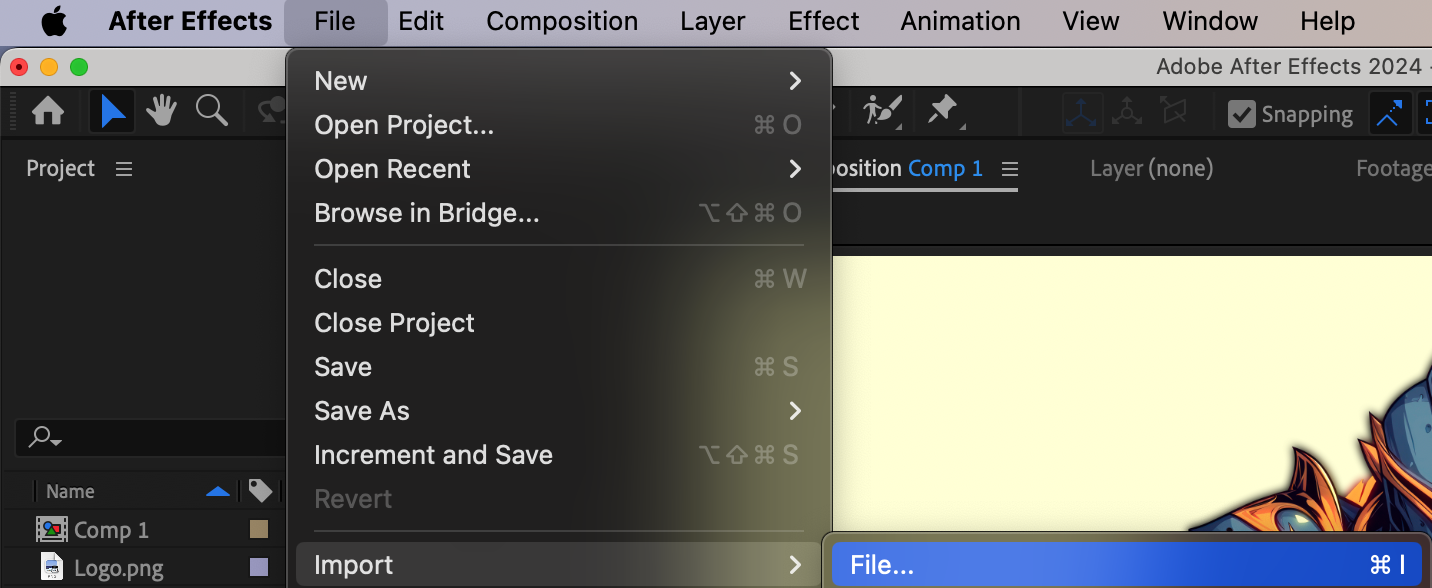This screenshot has width=1432, height=588.
Task: Open the Composition menu in menu bar
Action: (562, 21)
